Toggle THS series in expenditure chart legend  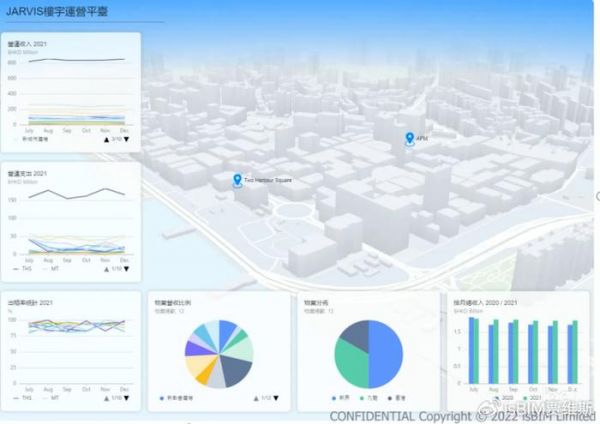click(x=25, y=269)
